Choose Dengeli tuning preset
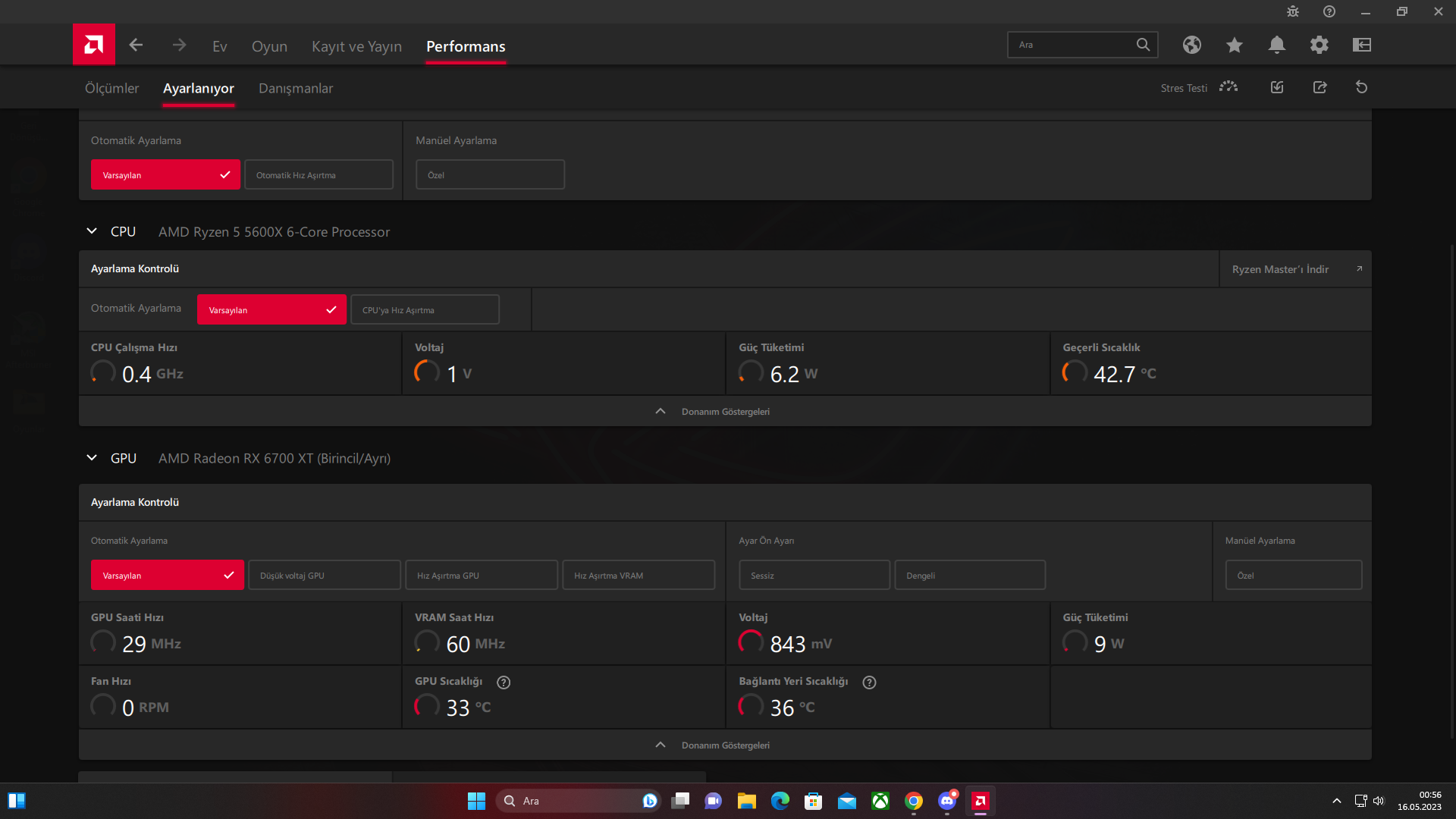 (x=970, y=575)
